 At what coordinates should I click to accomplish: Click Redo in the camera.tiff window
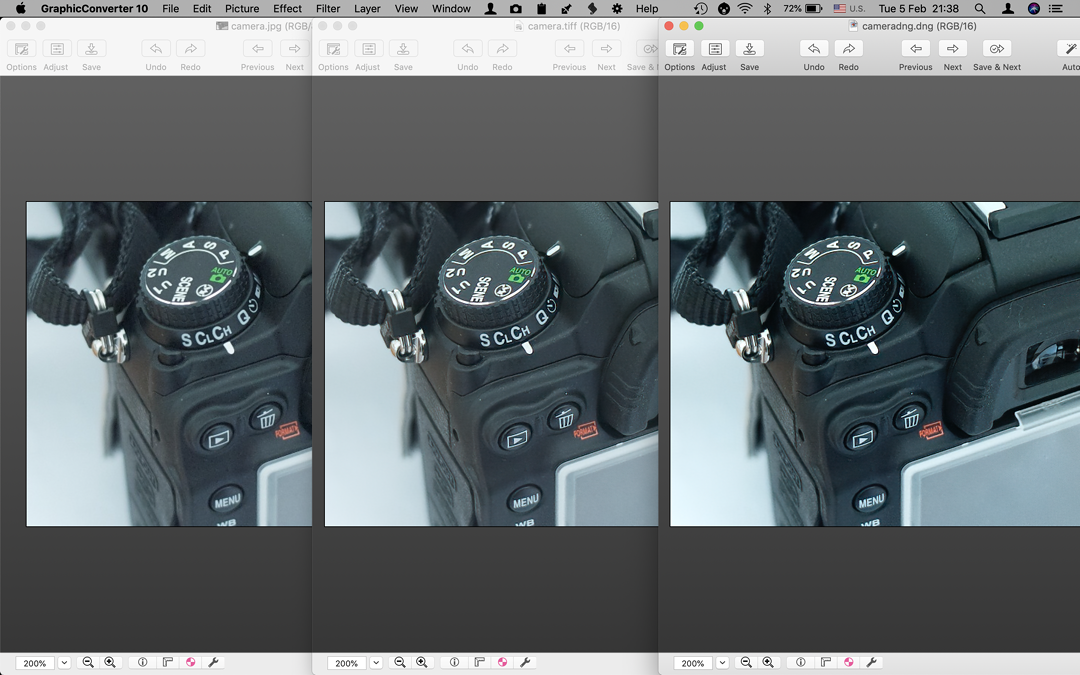pos(502,49)
